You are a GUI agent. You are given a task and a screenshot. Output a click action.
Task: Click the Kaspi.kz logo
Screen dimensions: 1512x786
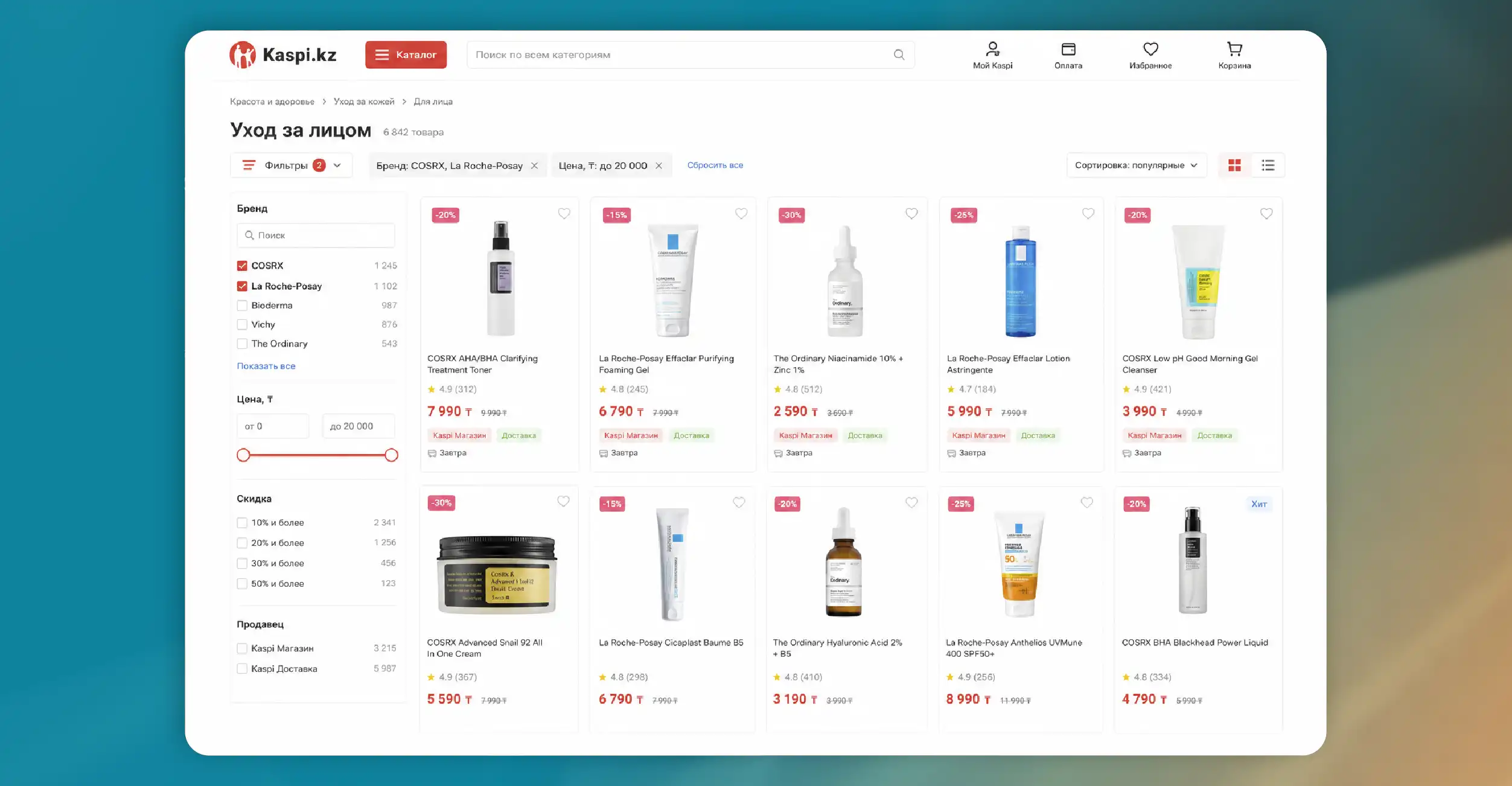tap(282, 55)
